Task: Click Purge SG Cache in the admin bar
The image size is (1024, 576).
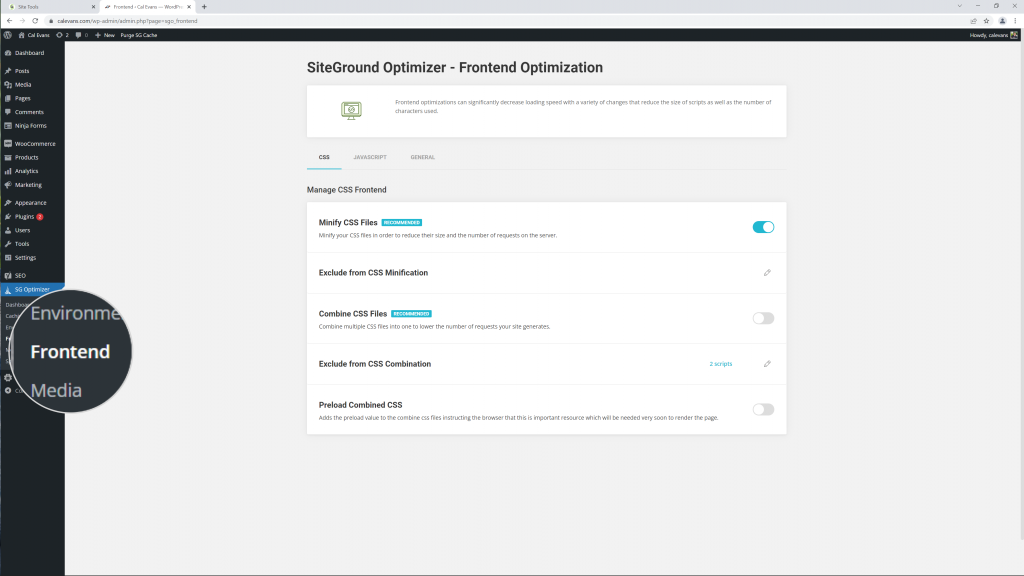Action: 138,35
